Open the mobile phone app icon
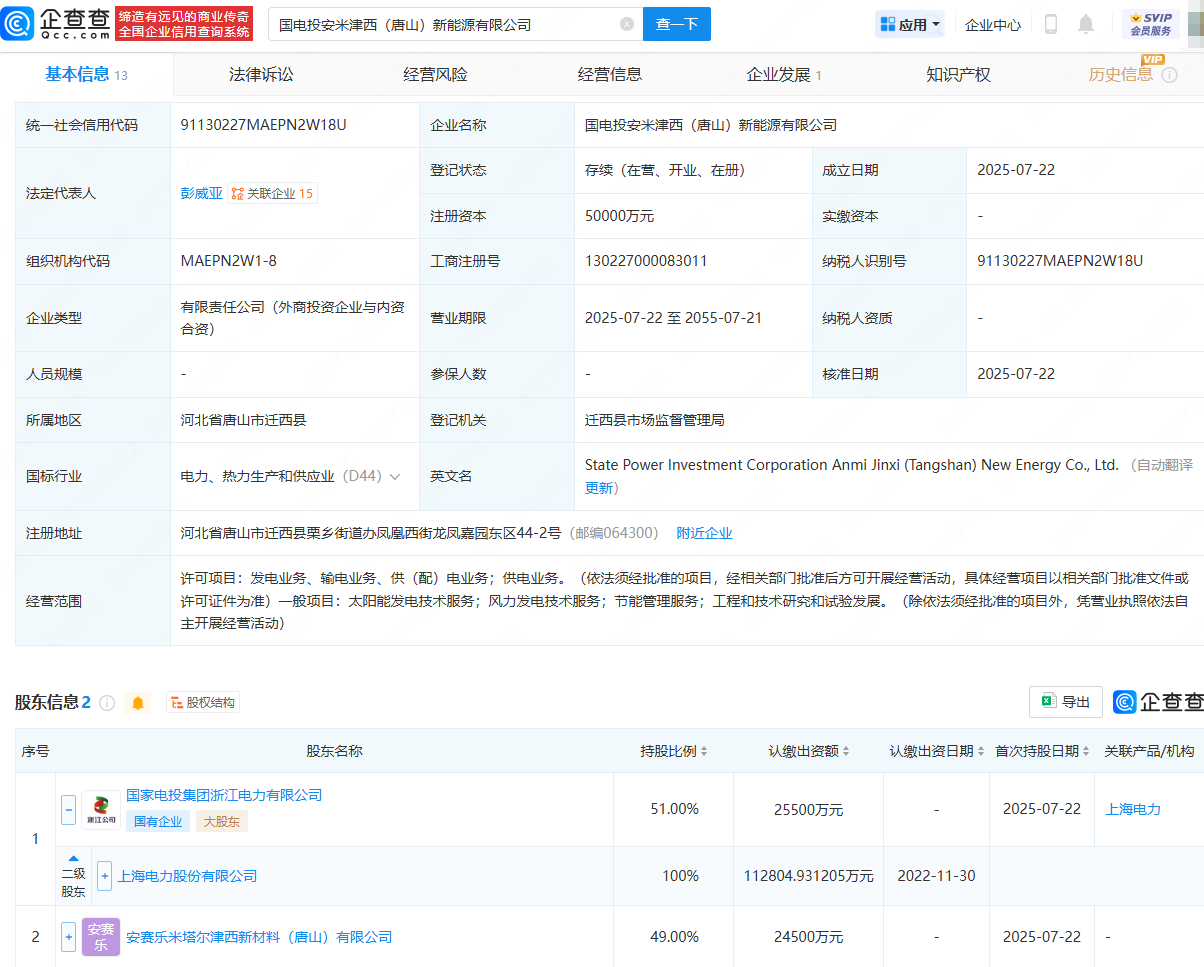This screenshot has height=967, width=1204. pos(1051,24)
